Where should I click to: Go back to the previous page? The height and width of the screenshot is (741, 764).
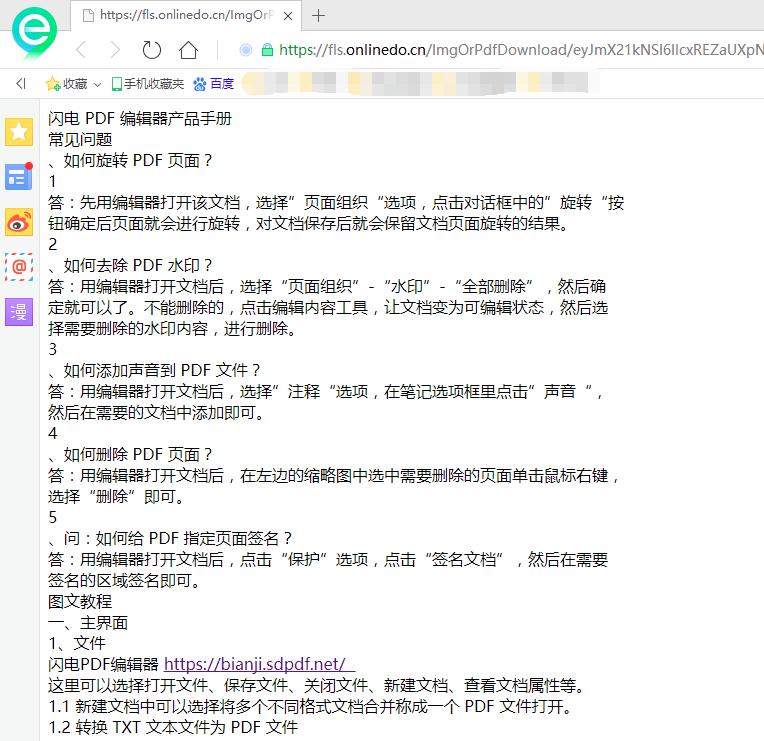pos(81,50)
